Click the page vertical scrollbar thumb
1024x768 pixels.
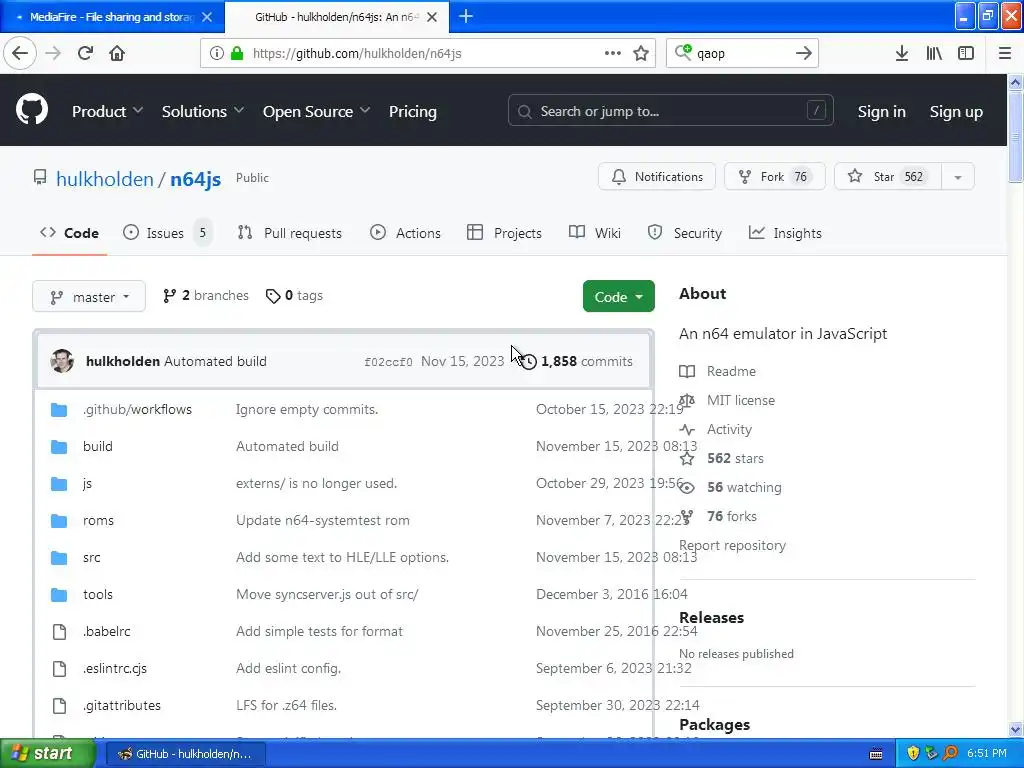(x=1015, y=137)
